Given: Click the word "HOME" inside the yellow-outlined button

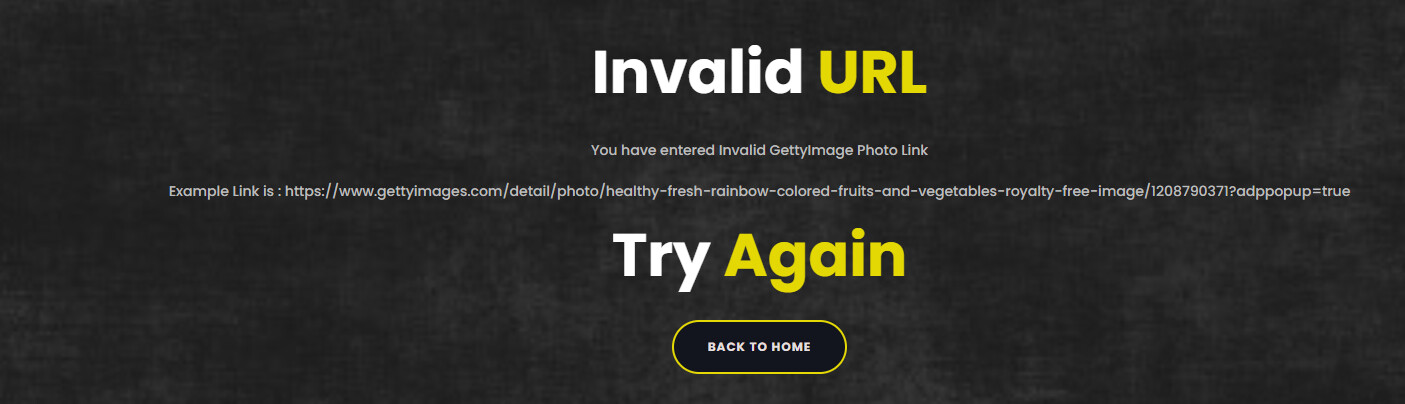Looking at the screenshot, I should tap(790, 347).
